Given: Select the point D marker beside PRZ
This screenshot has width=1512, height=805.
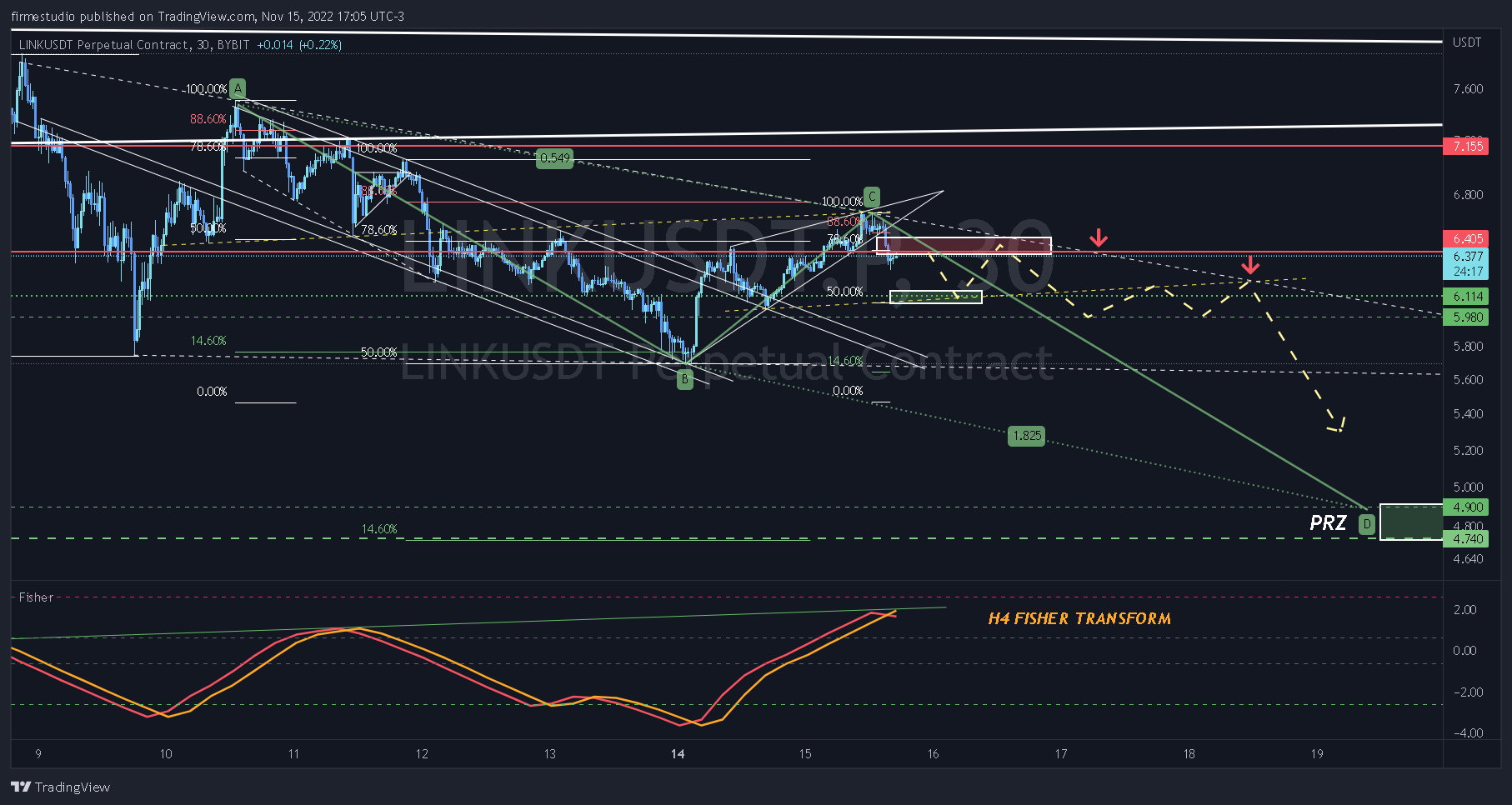Looking at the screenshot, I should 1367,524.
